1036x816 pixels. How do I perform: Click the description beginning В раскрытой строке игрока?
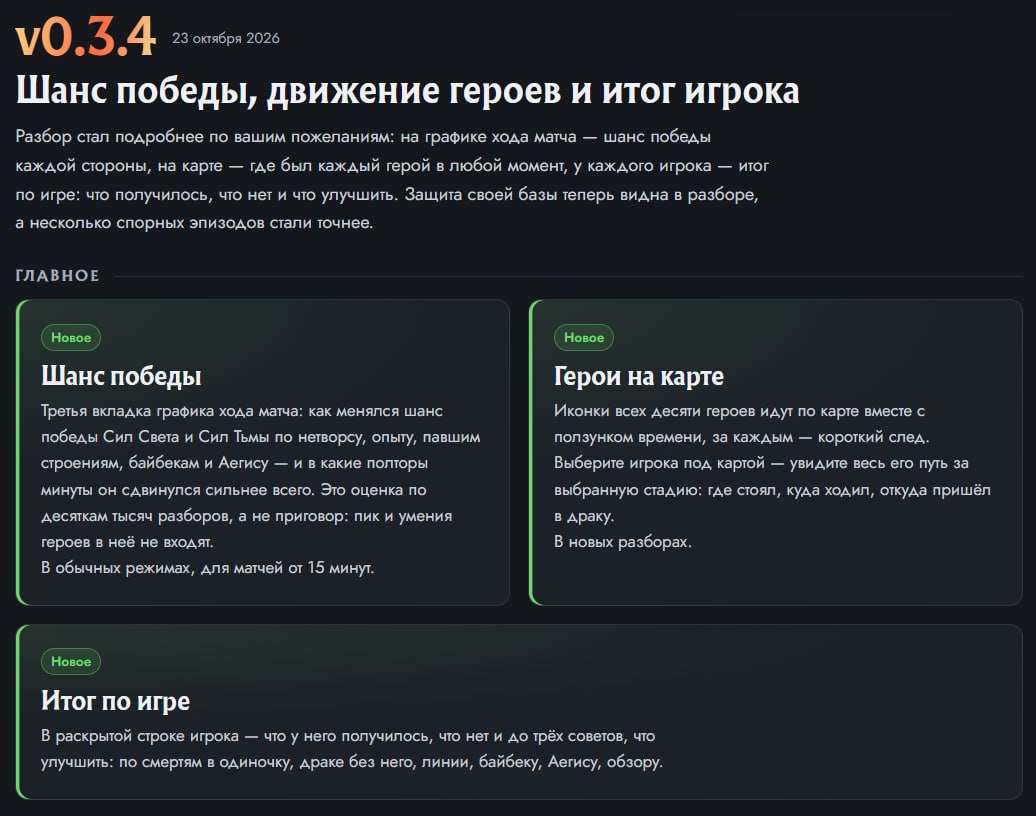(352, 749)
